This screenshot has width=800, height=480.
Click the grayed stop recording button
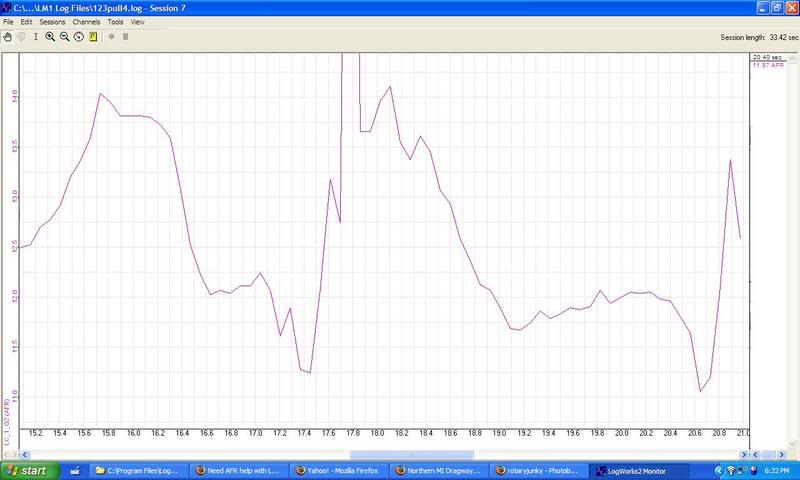[126, 37]
